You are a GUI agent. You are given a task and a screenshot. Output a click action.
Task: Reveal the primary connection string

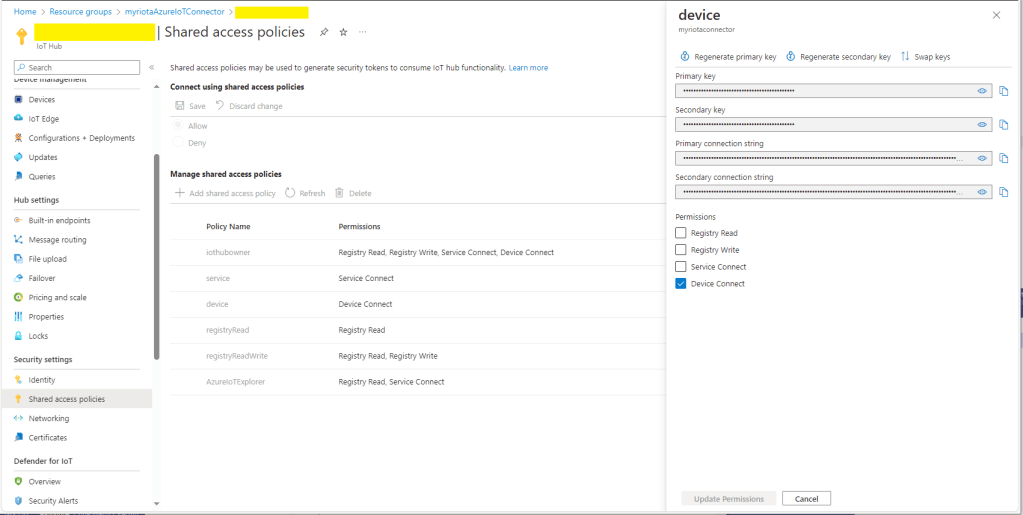(x=982, y=158)
